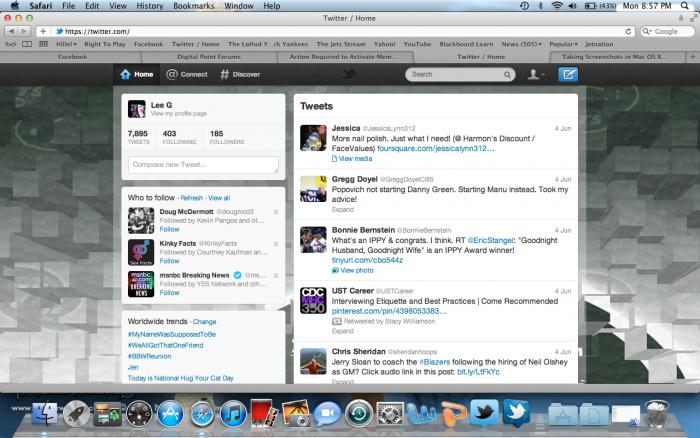Follow msnbc Breaking News
Screen dimensions: 700x438
click(169, 292)
